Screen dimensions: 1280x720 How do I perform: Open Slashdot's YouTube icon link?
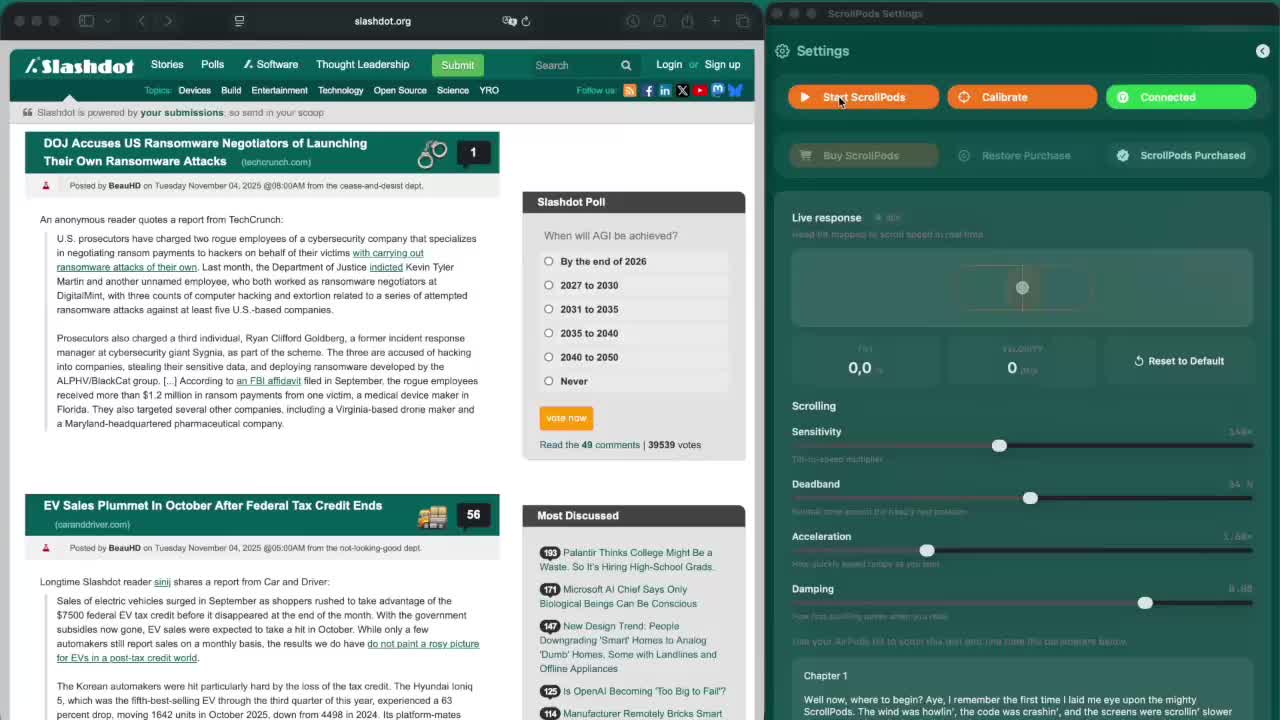click(700, 90)
